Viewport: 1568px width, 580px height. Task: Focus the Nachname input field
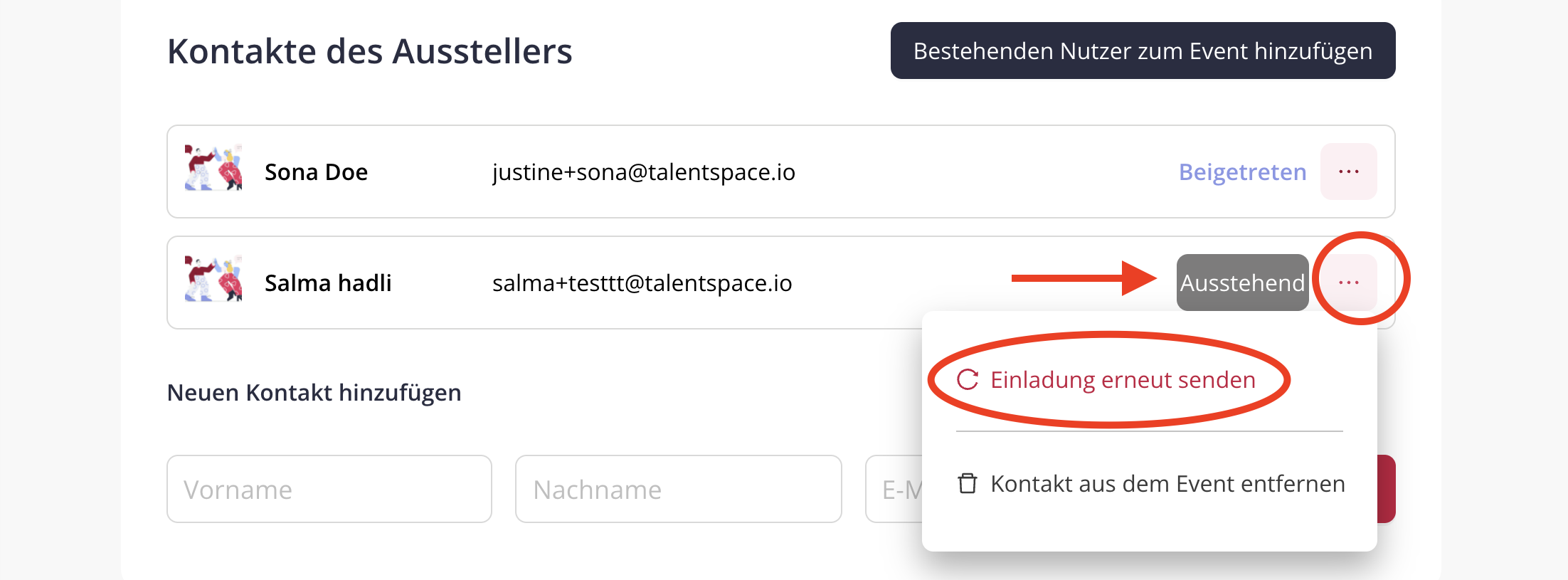coord(678,489)
